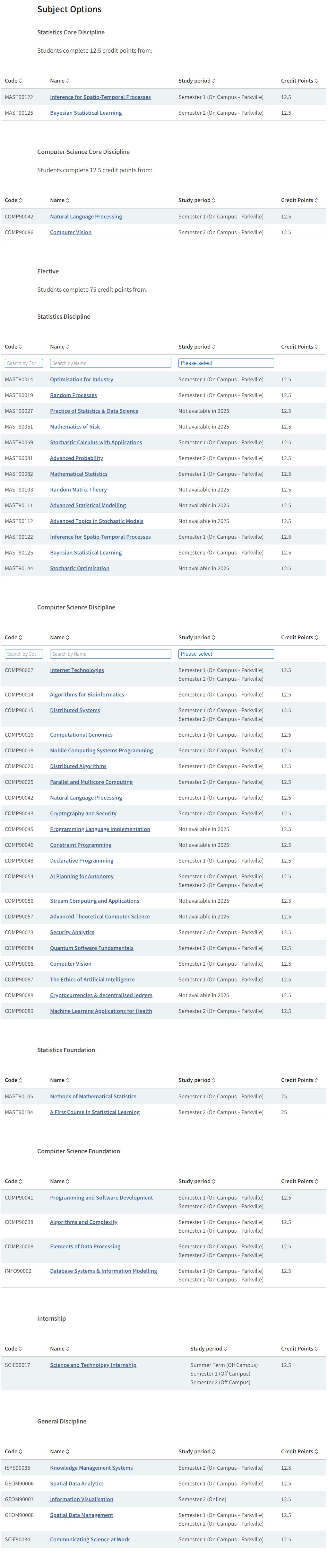Open the study period dropdown in Computer Science Discipline electives
This screenshot has width=328, height=1568.
click(226, 654)
